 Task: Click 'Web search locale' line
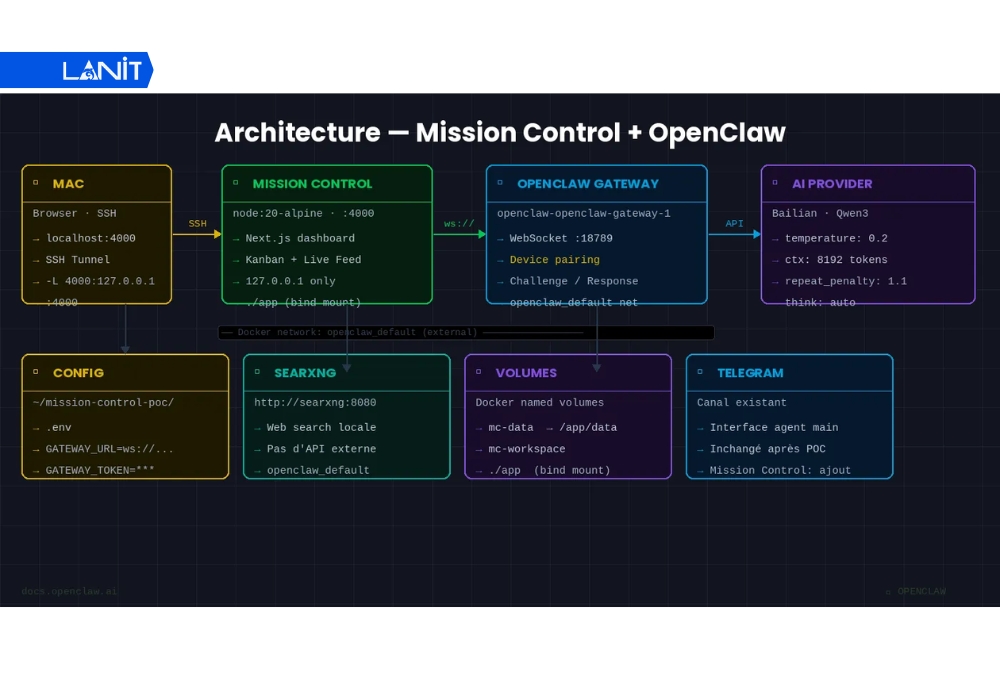[321, 428]
